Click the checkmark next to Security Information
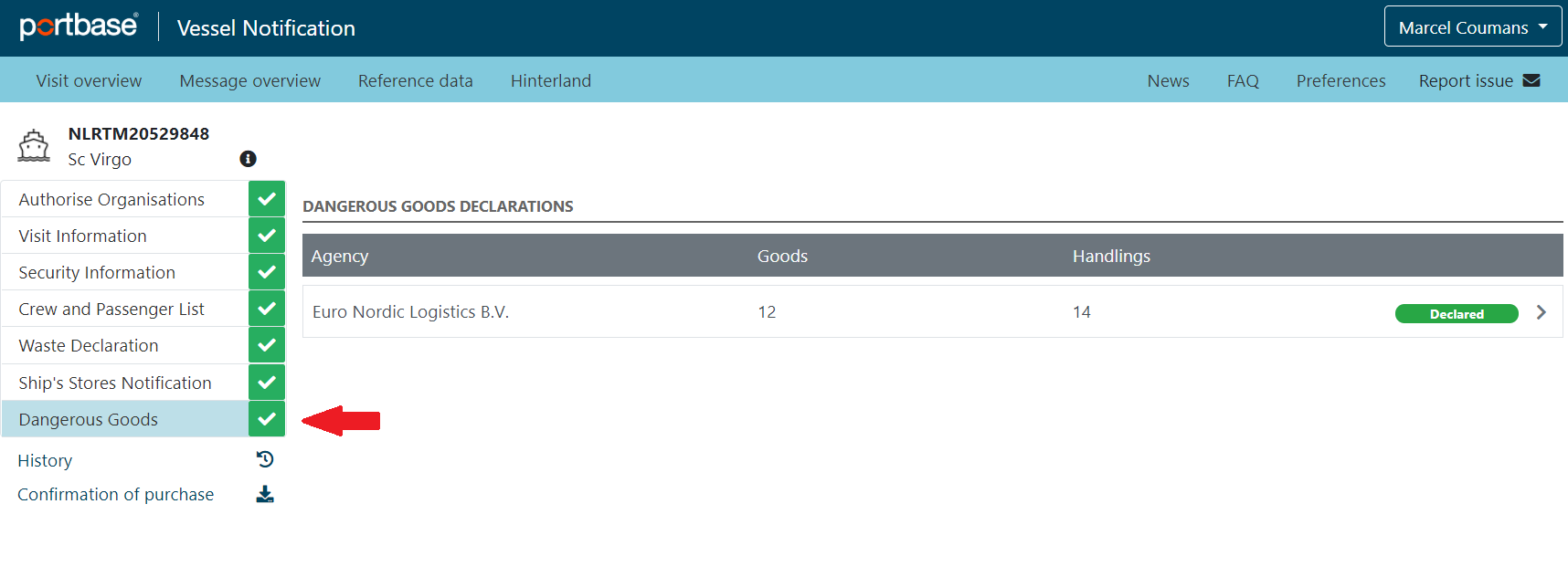The width and height of the screenshot is (1568, 588). coord(267,272)
